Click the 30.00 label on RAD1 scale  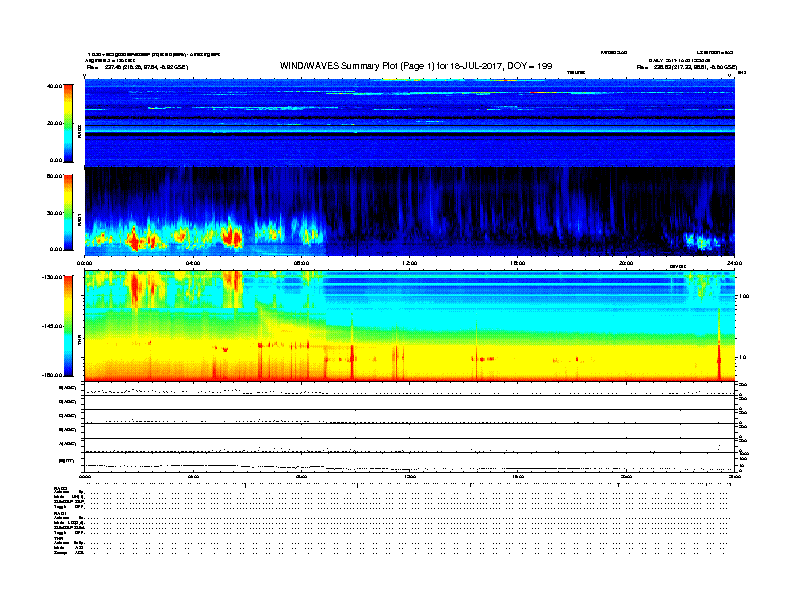55,213
